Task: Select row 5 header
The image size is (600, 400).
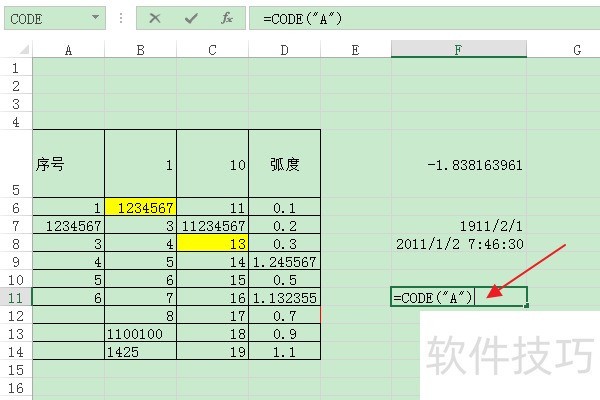Action: (x=16, y=164)
